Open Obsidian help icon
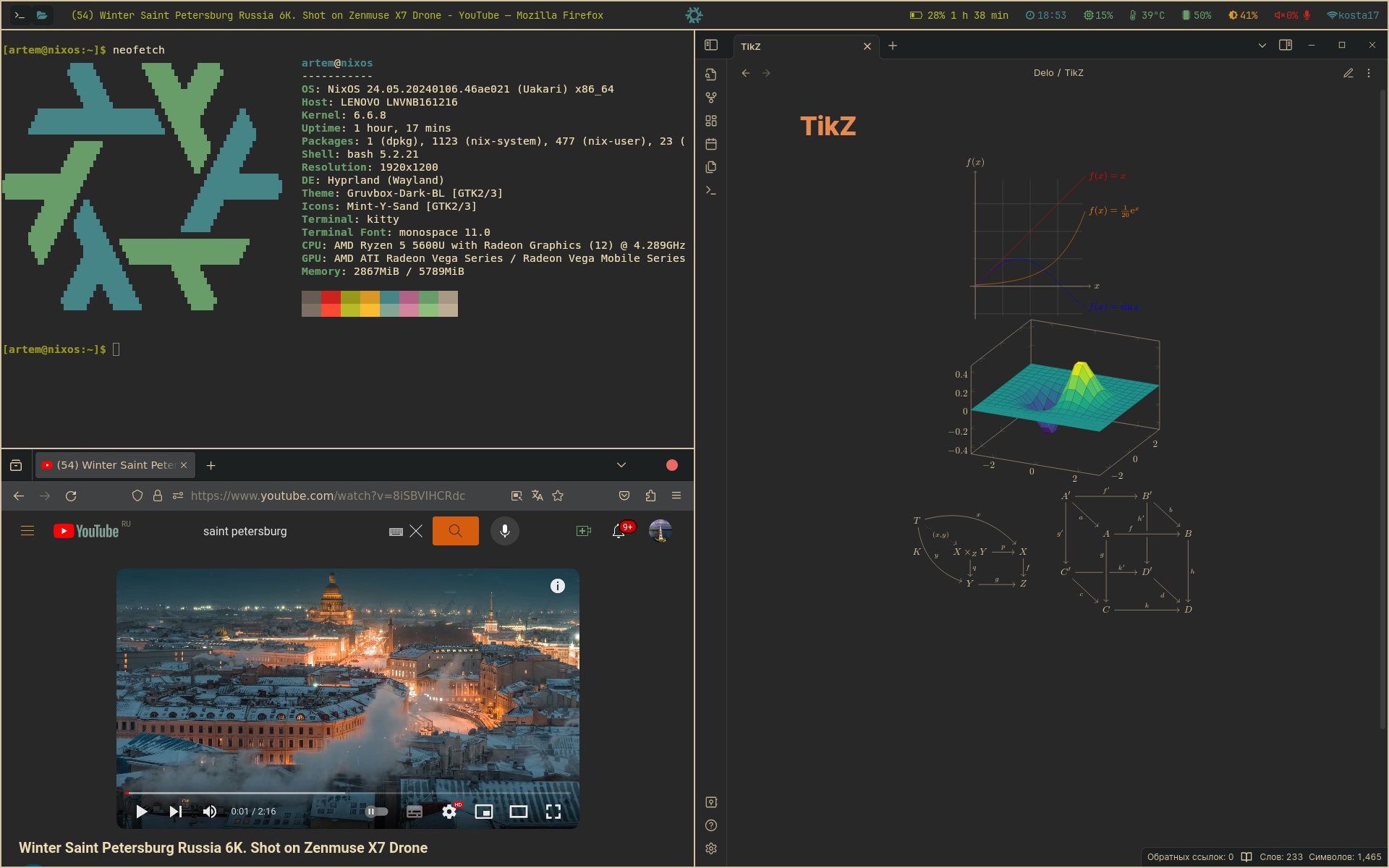This screenshot has height=868, width=1389. click(x=711, y=825)
